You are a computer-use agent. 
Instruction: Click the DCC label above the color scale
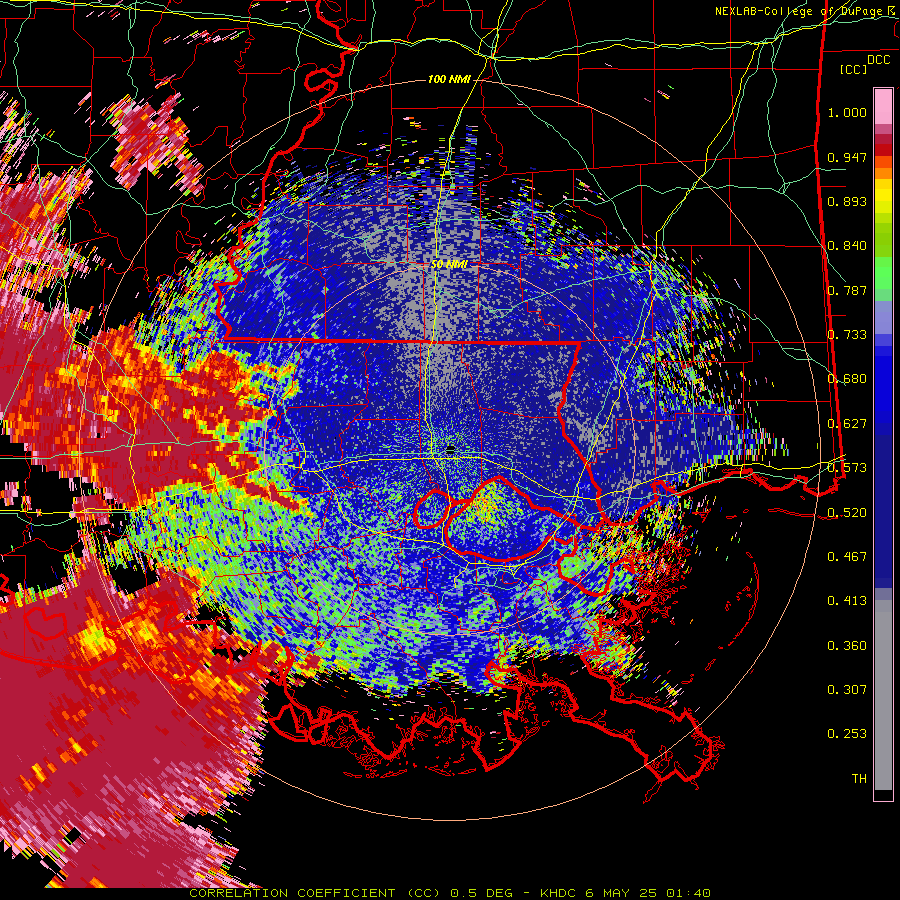[878, 60]
